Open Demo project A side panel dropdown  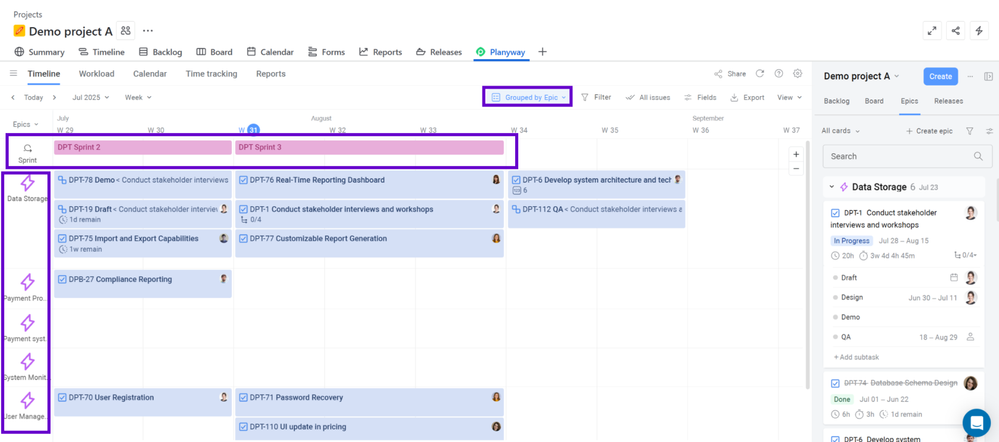861,76
